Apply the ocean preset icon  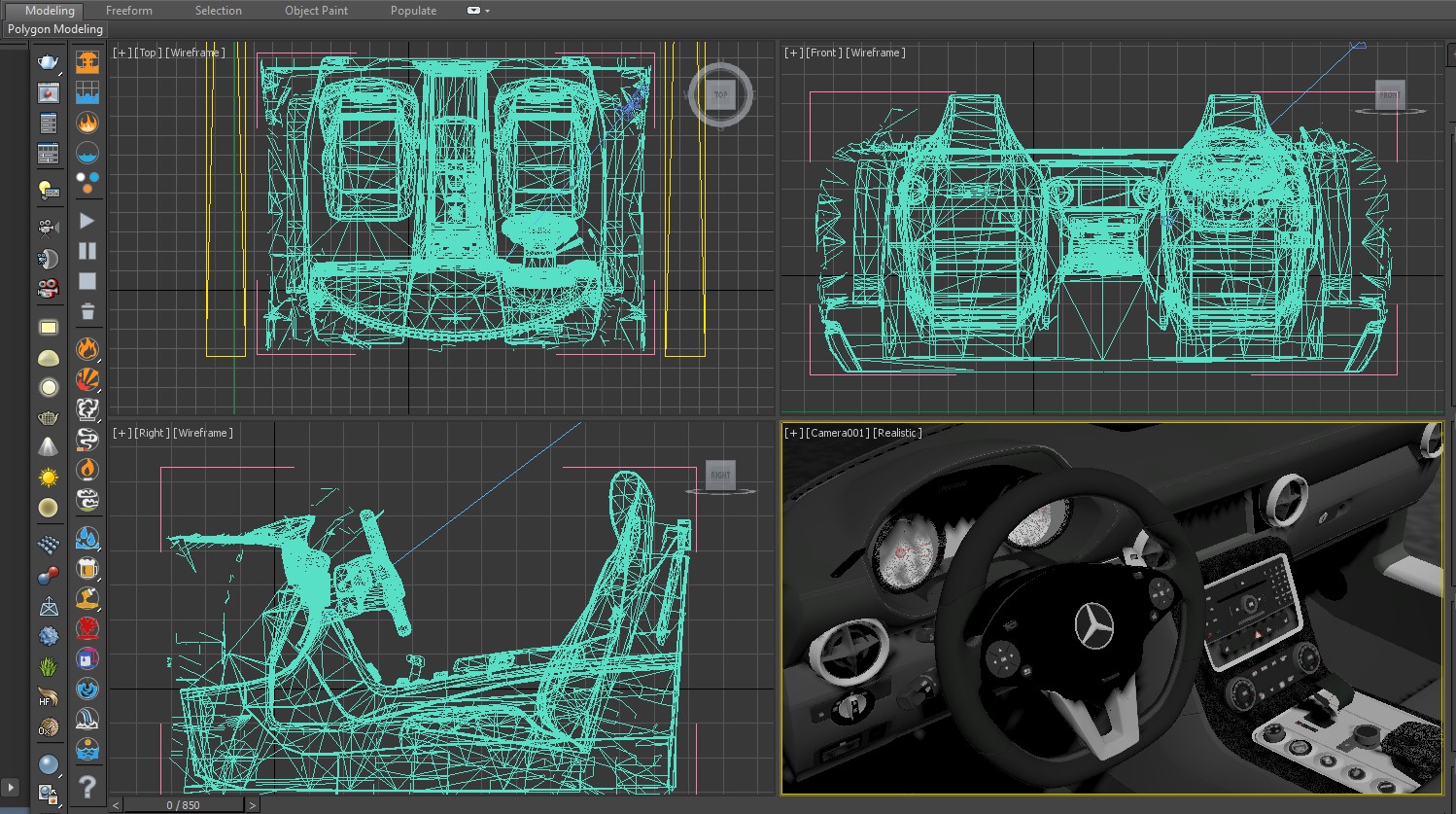coord(87,749)
